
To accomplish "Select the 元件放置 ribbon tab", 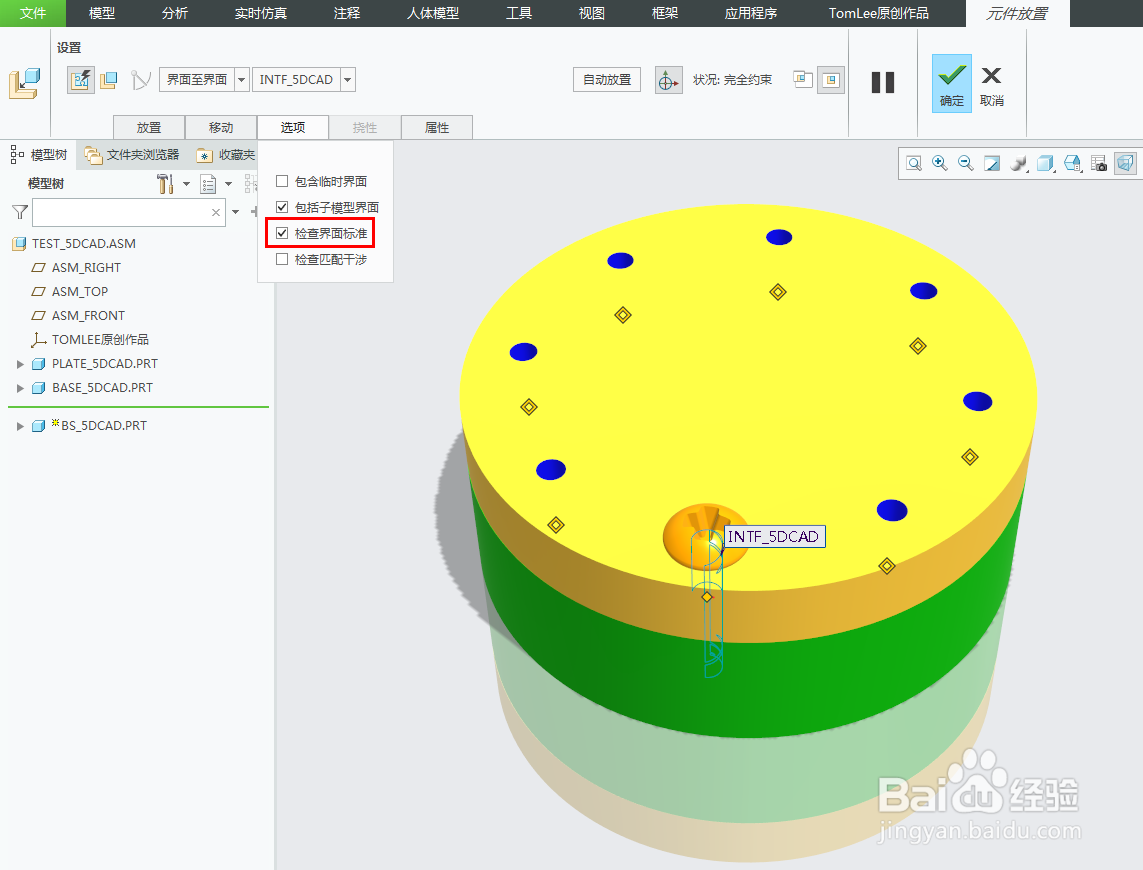I will tap(1018, 13).
